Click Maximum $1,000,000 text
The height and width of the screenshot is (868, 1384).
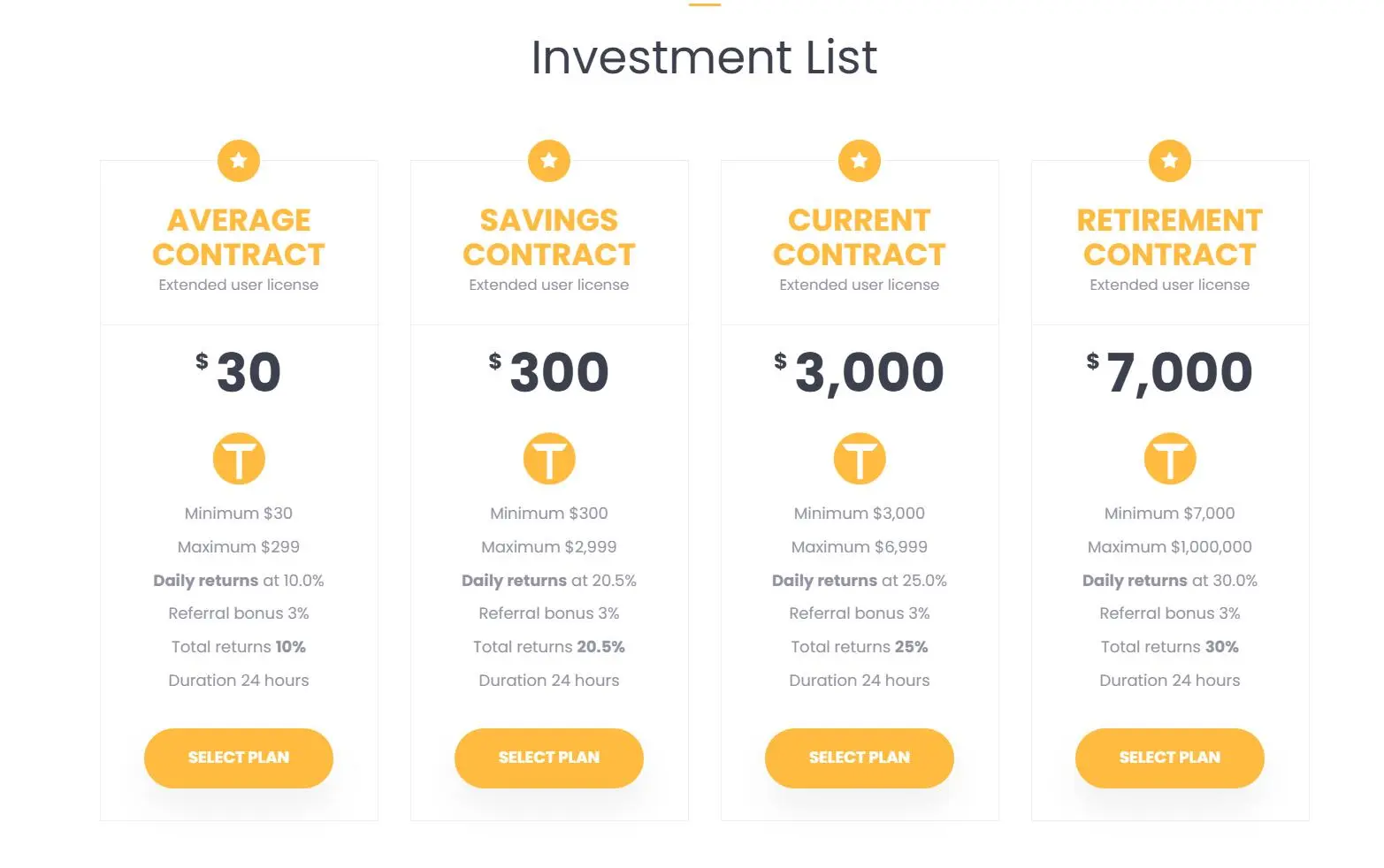pos(1170,547)
